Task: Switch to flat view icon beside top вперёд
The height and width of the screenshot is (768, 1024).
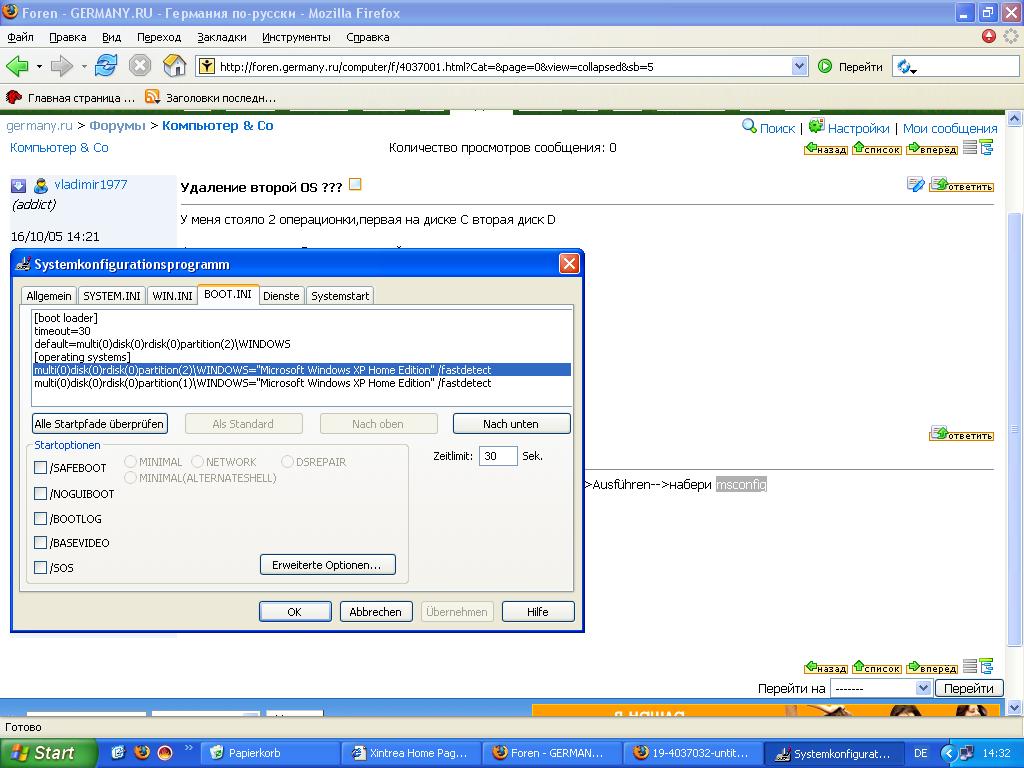Action: (x=970, y=148)
